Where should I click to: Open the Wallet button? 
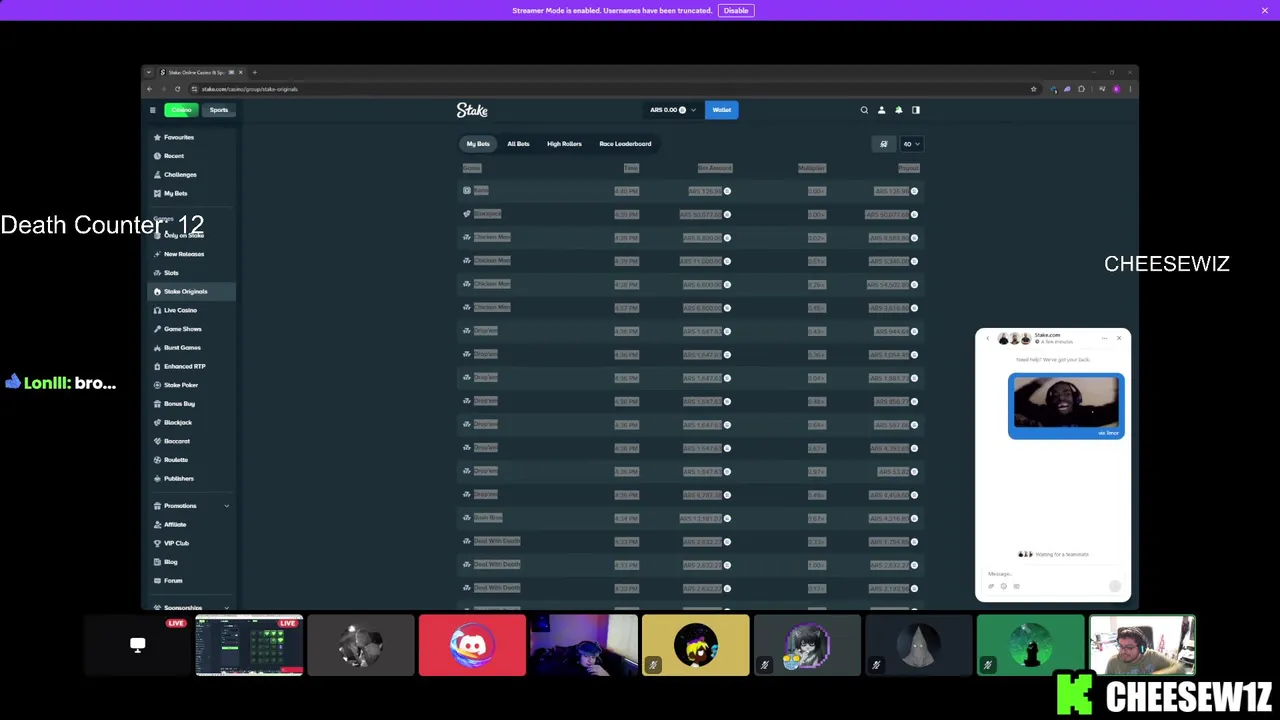click(x=721, y=110)
